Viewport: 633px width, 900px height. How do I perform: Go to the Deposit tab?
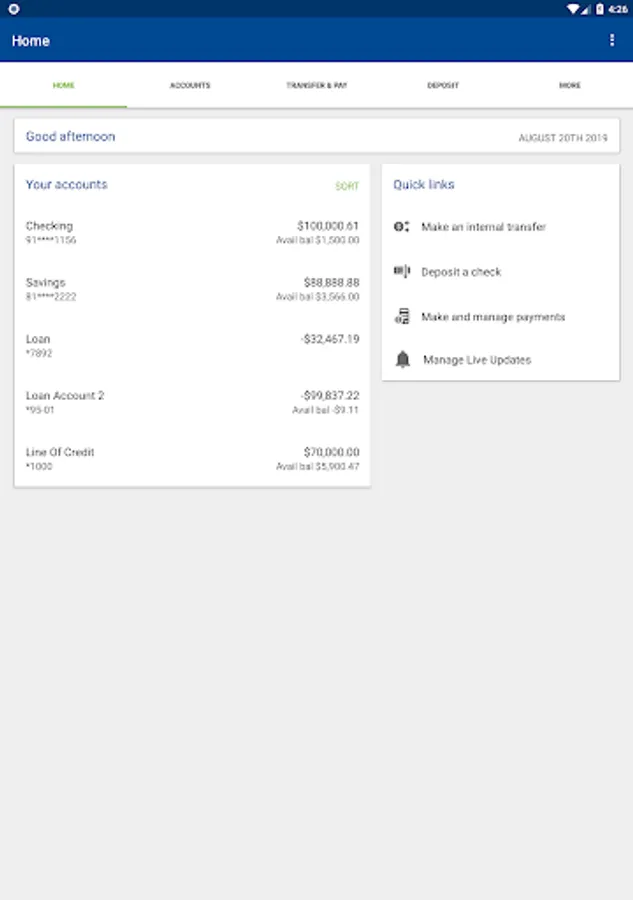pyautogui.click(x=443, y=86)
